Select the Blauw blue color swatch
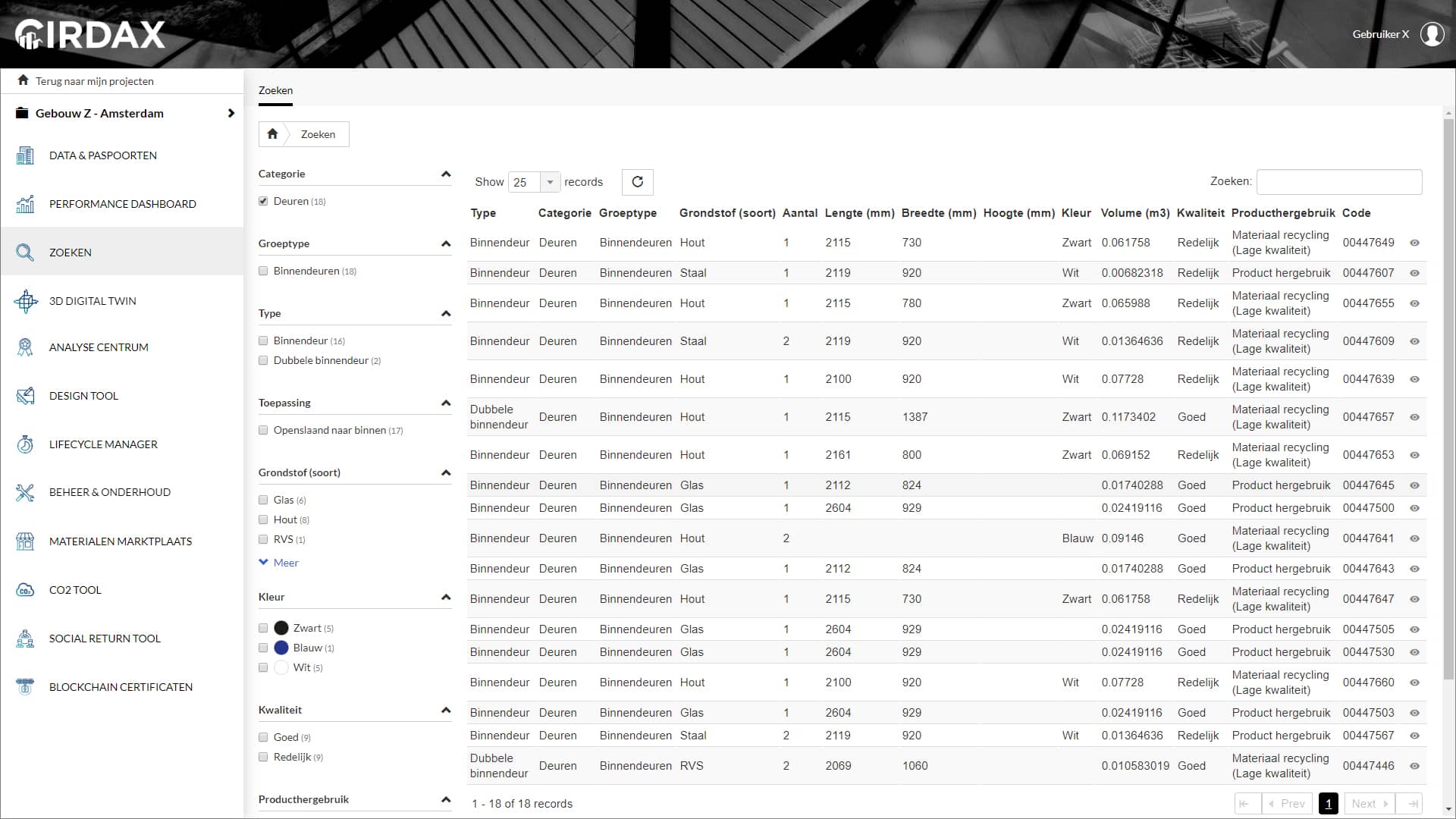 [x=281, y=648]
